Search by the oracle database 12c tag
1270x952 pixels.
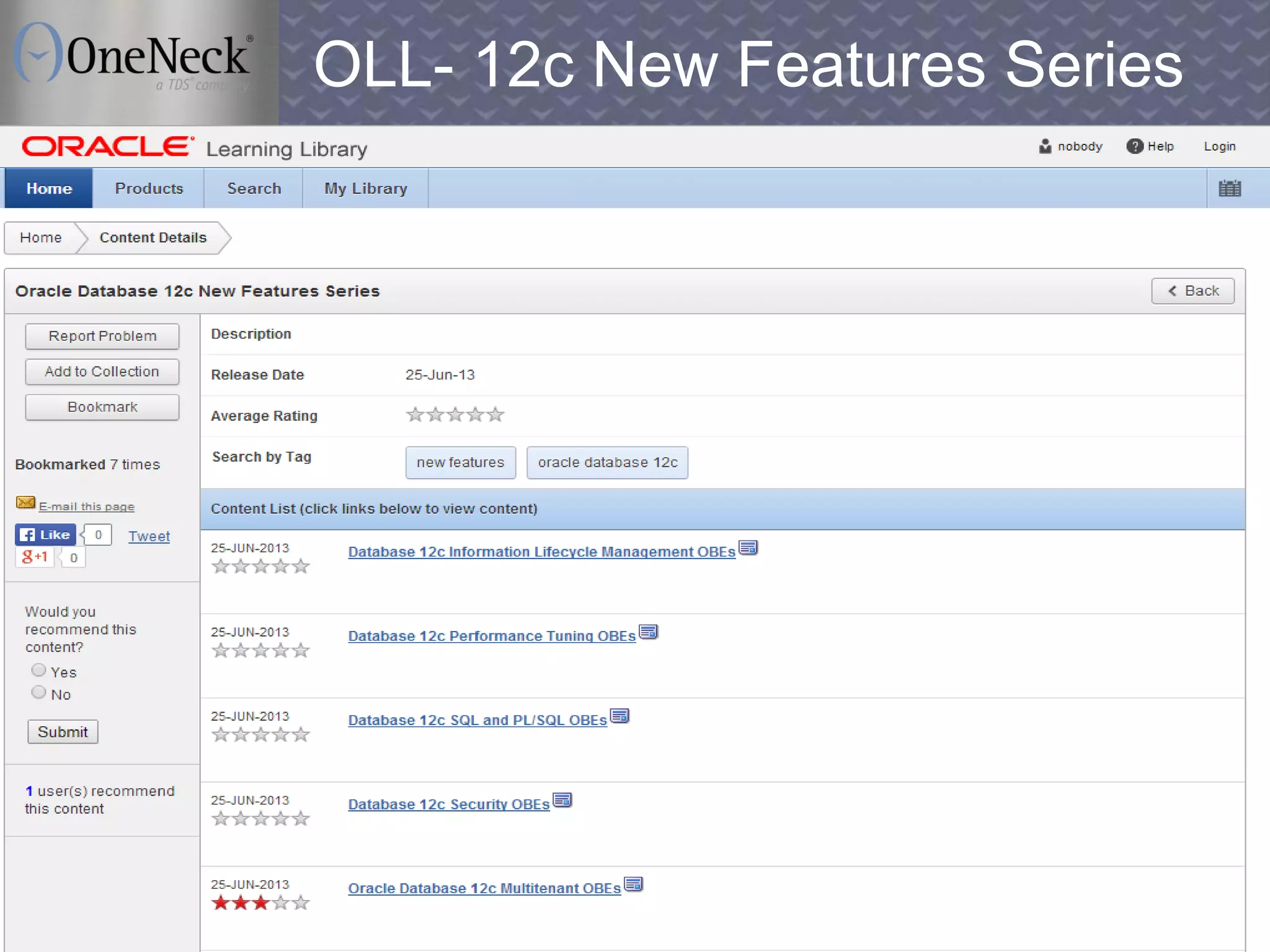point(608,462)
